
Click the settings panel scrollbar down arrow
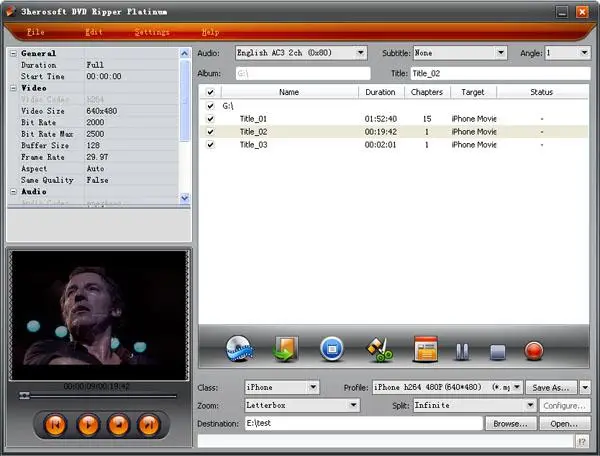[185, 198]
